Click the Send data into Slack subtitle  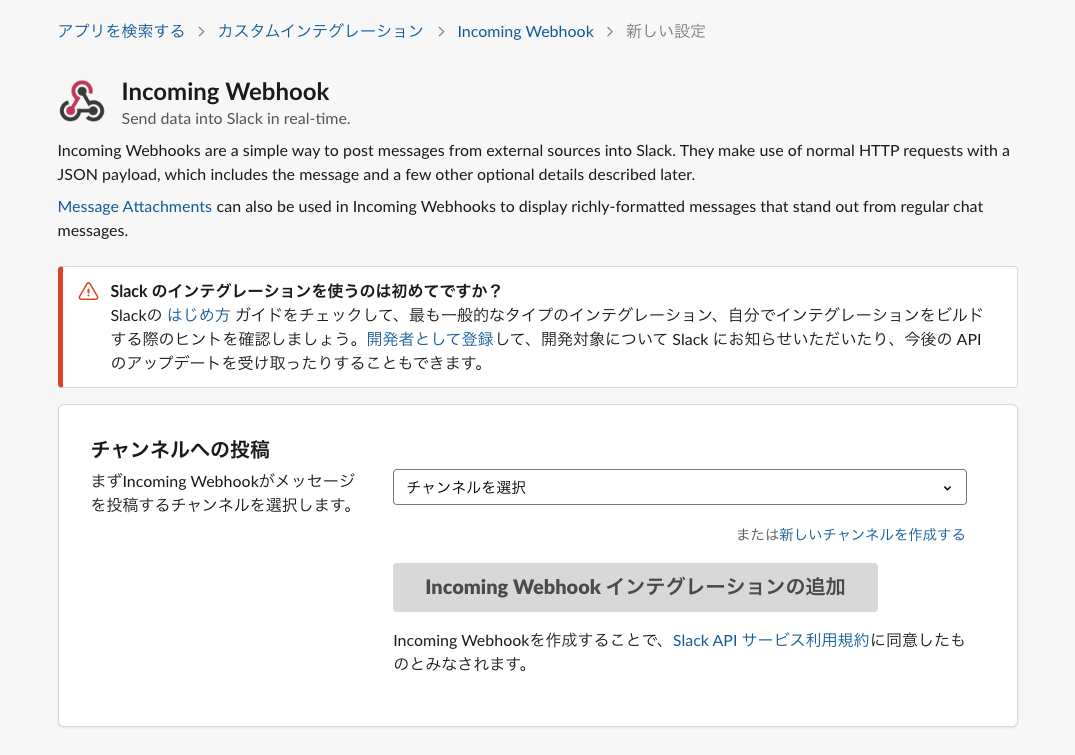coord(236,118)
